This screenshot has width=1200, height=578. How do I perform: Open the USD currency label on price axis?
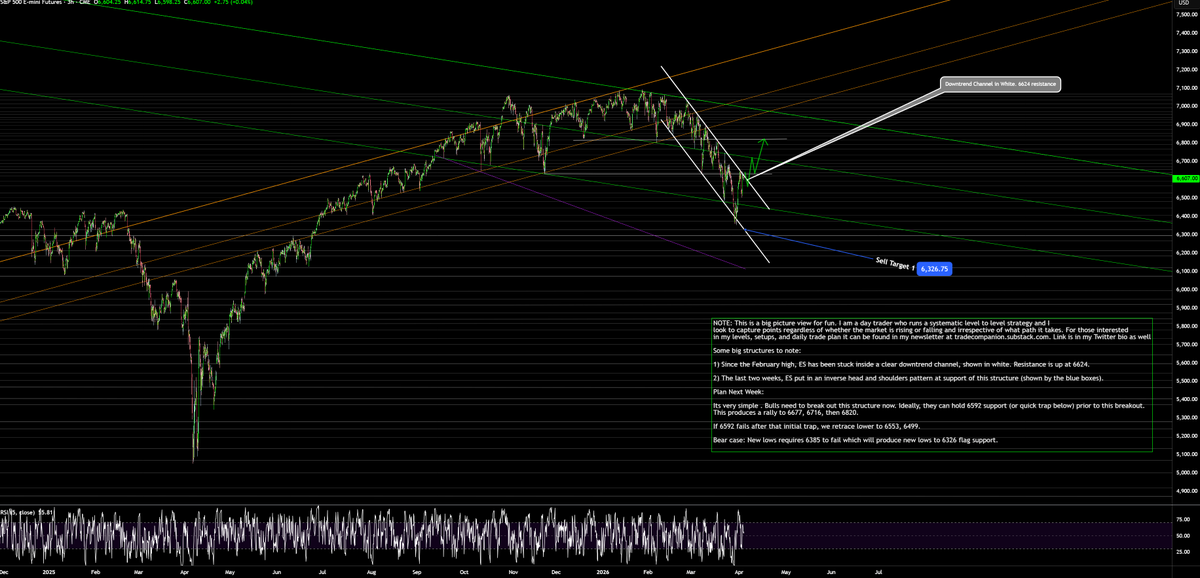point(1186,3)
